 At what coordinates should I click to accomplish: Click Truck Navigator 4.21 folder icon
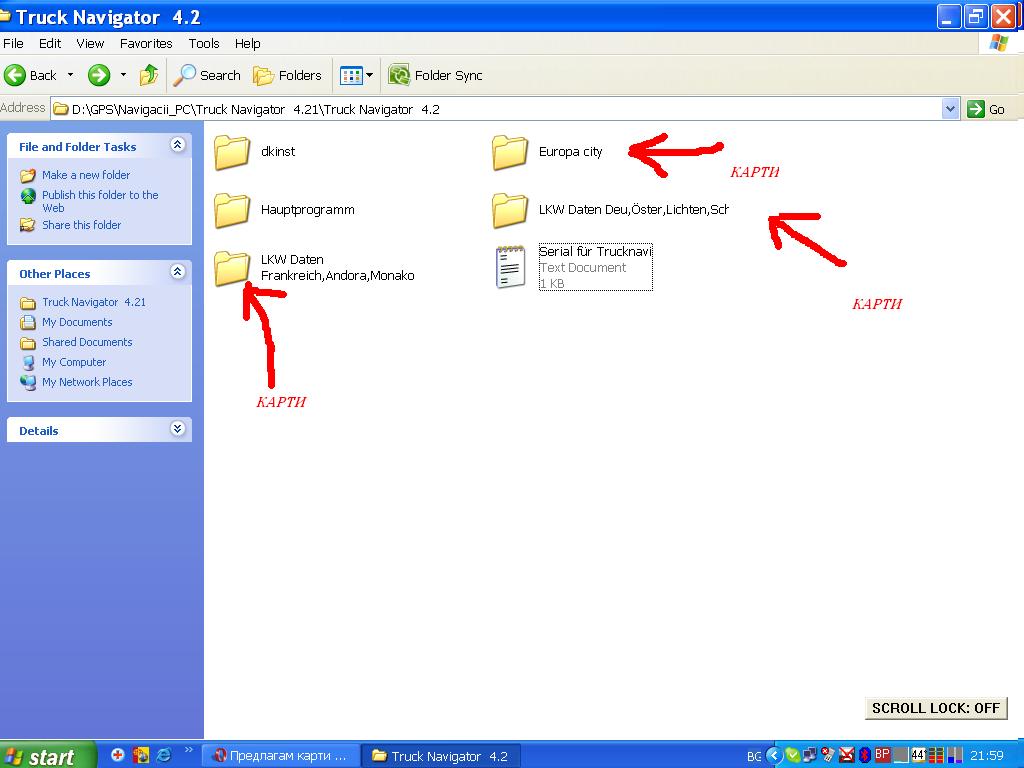pyautogui.click(x=27, y=302)
